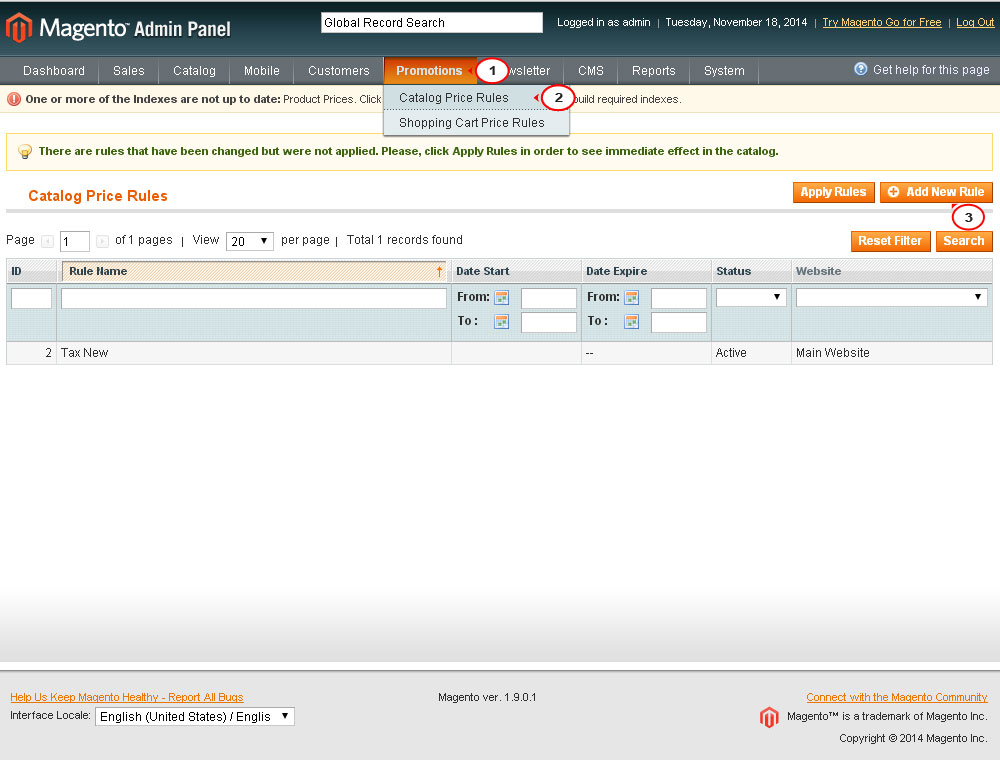1000x760 pixels.
Task: Open the Status filter dropdown
Action: coord(751,297)
